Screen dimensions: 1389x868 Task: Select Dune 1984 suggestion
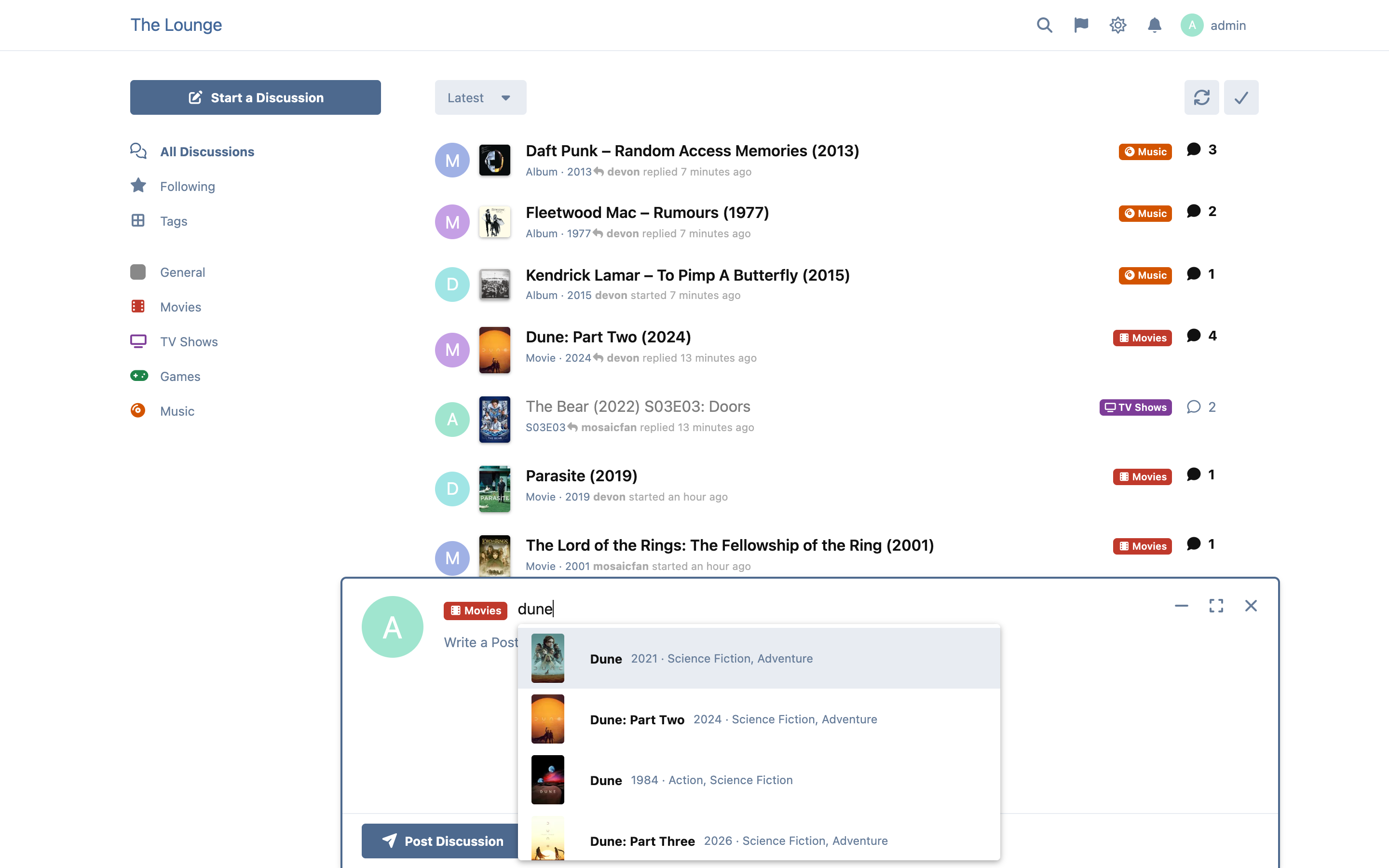click(x=759, y=780)
